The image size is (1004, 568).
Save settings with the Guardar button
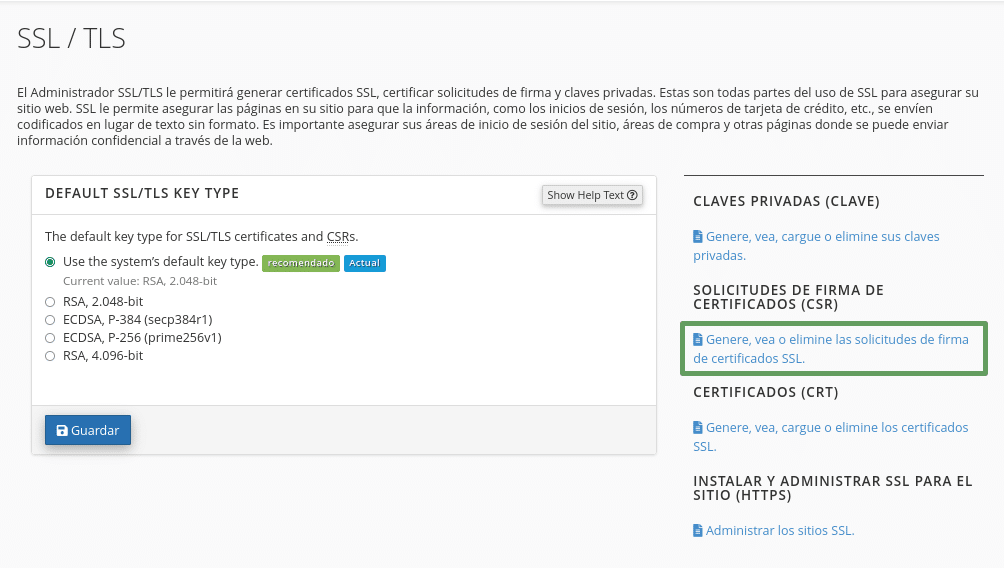[88, 430]
